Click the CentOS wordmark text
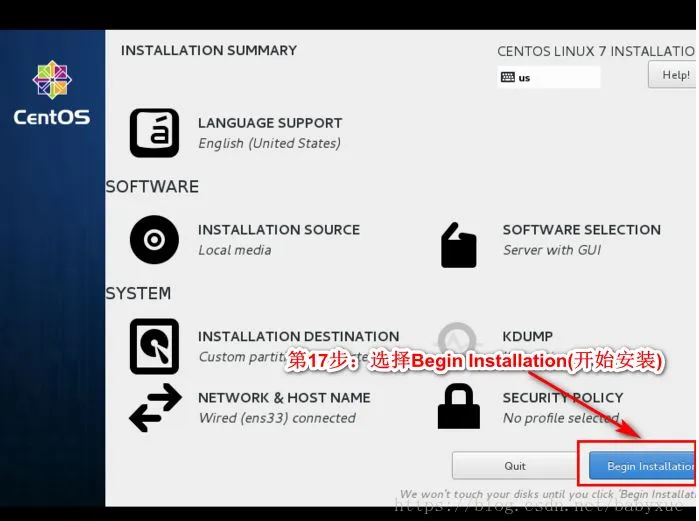The width and height of the screenshot is (699, 521). [52, 118]
